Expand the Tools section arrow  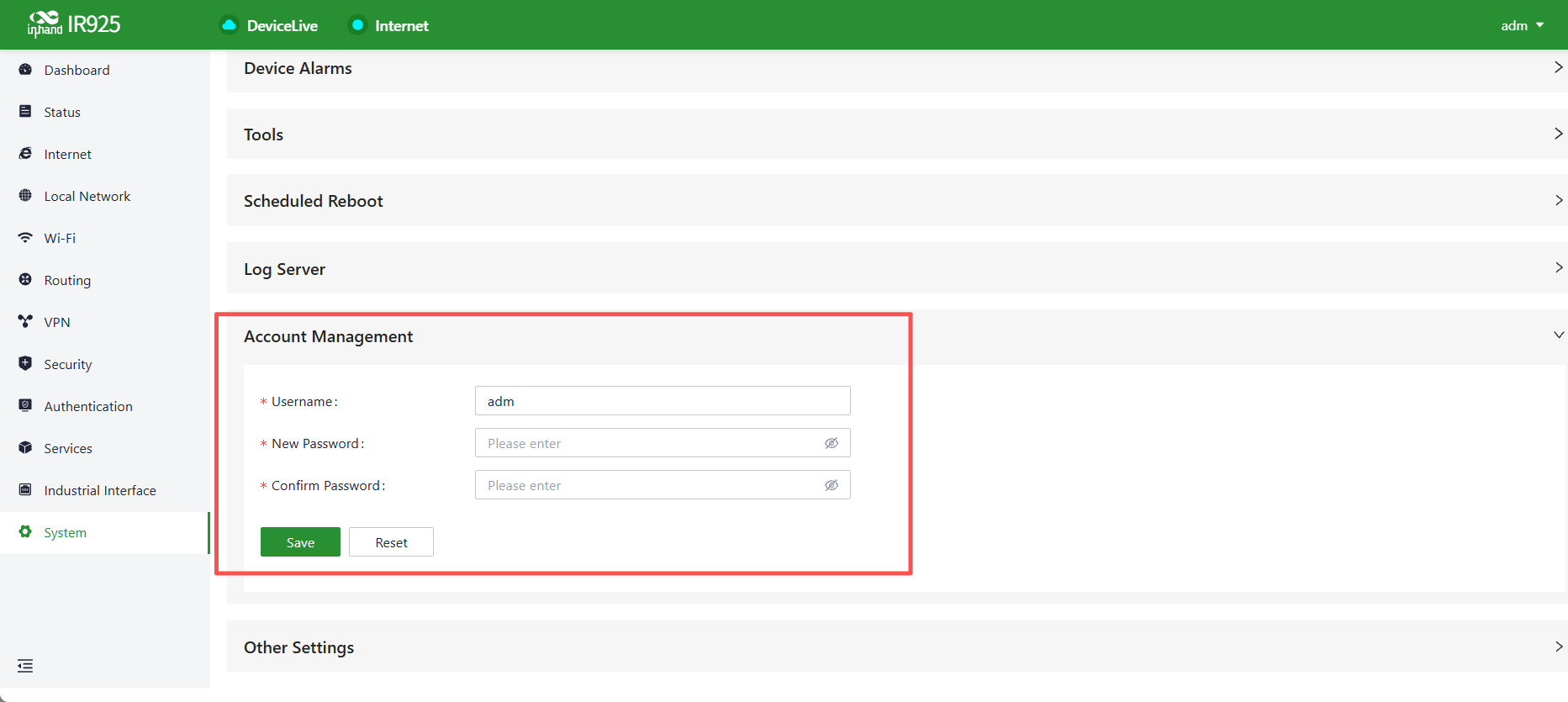[1558, 134]
